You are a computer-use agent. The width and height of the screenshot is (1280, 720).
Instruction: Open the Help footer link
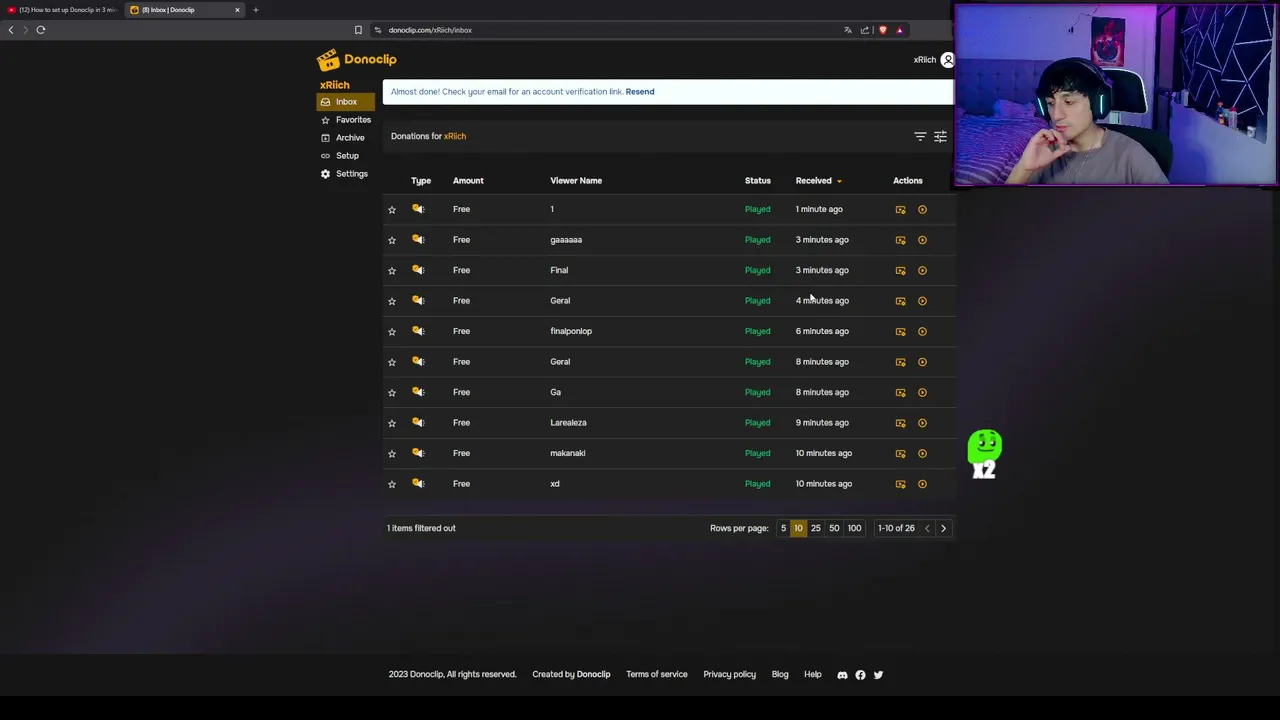click(x=812, y=675)
